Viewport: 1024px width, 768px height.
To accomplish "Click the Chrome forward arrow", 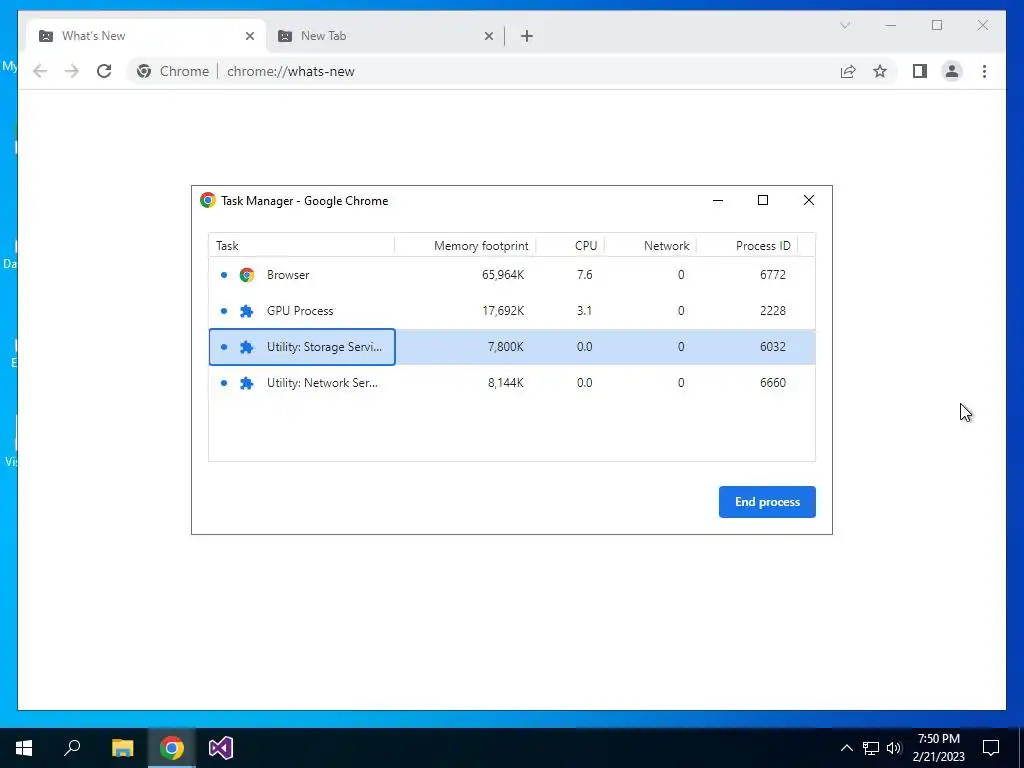I will [x=72, y=71].
